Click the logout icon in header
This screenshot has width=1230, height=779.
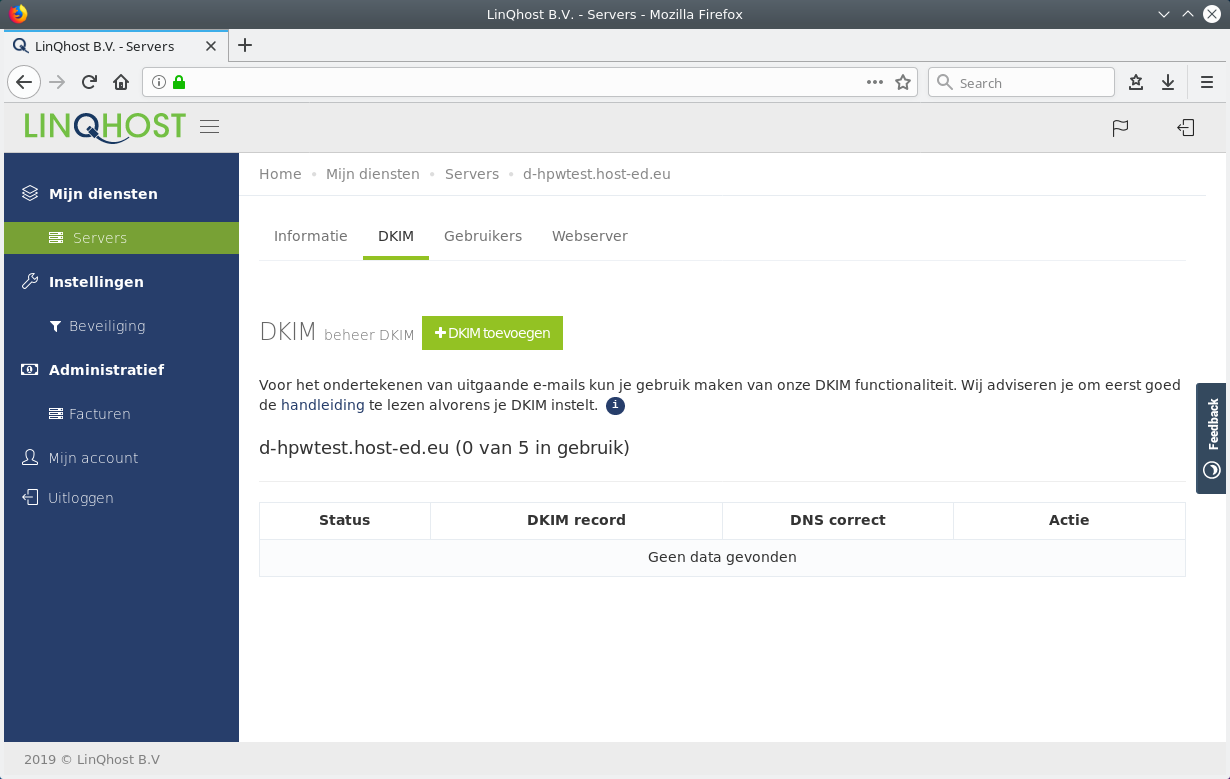pyautogui.click(x=1186, y=128)
